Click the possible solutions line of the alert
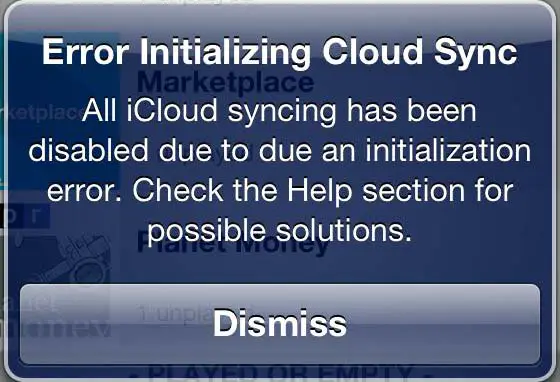This screenshot has width=560, height=382. coord(280,231)
